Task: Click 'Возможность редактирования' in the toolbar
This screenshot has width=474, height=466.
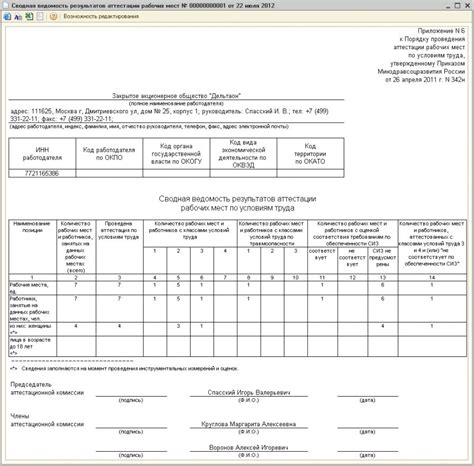Action: tap(101, 16)
